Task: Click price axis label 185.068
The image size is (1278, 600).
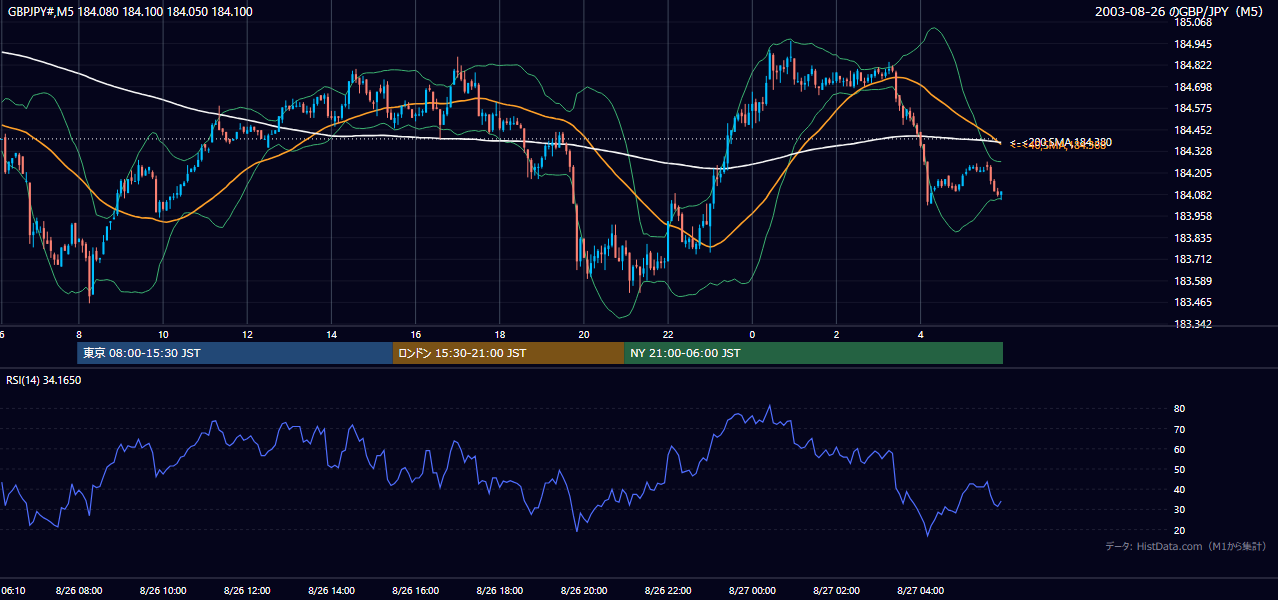Action: point(1194,23)
